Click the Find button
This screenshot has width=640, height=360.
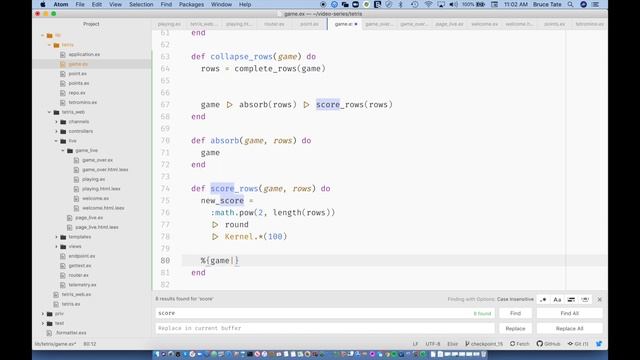pyautogui.click(x=515, y=313)
